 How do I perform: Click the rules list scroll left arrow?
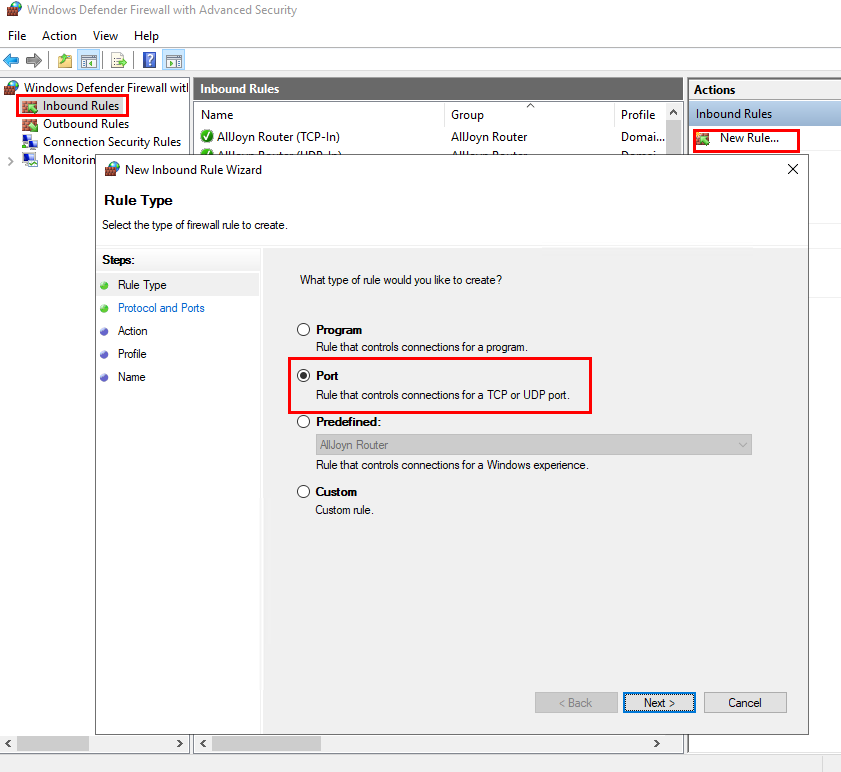pos(203,744)
